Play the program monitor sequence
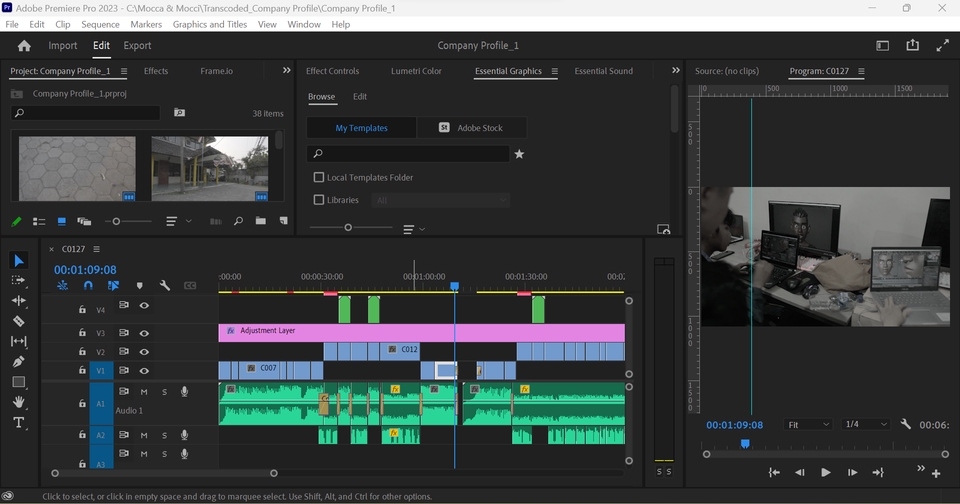The image size is (960, 504). [x=825, y=472]
